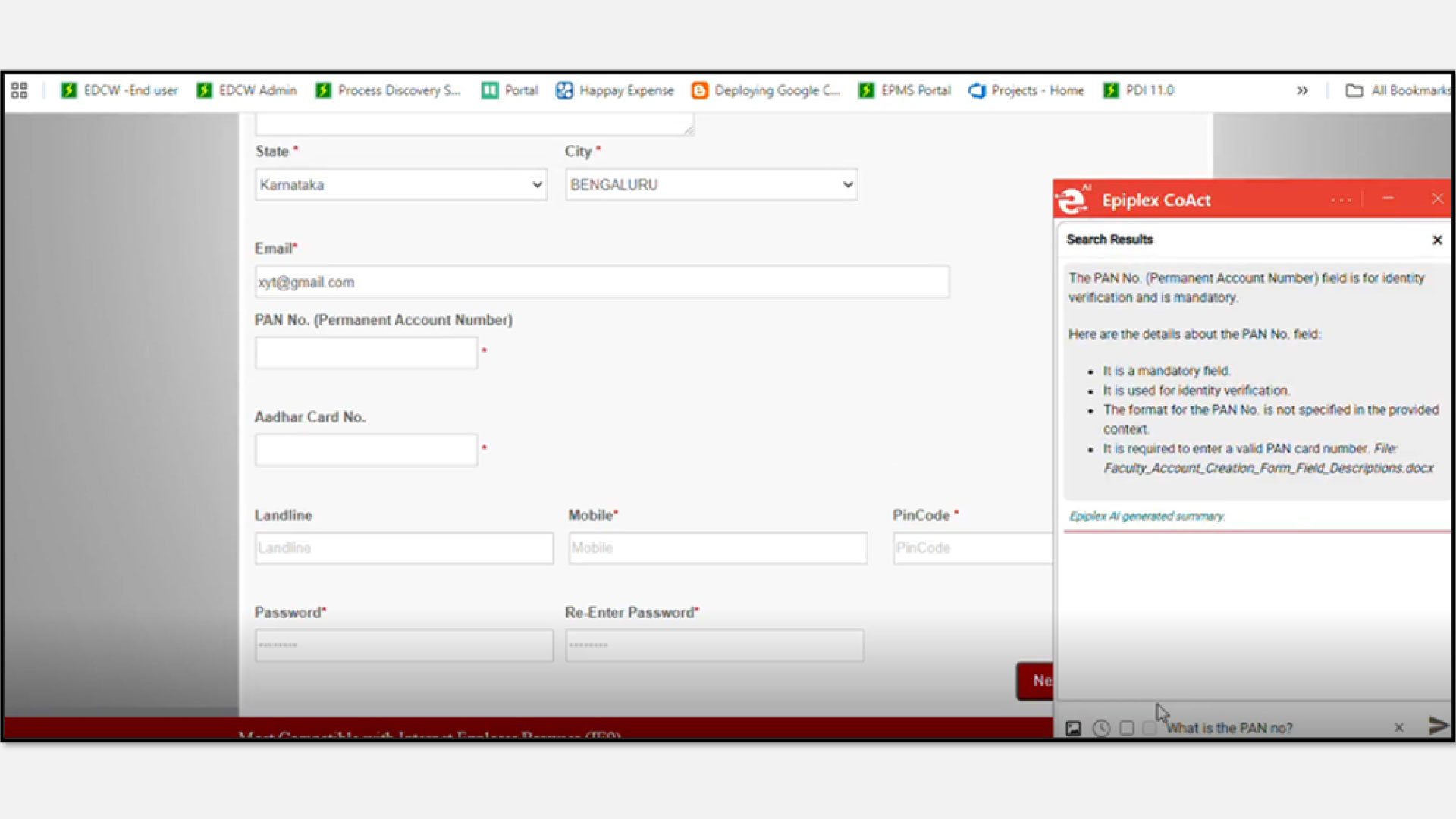Click the image icon in CoAct toolbar
Screen dimensions: 1456x819
[x=1073, y=729]
